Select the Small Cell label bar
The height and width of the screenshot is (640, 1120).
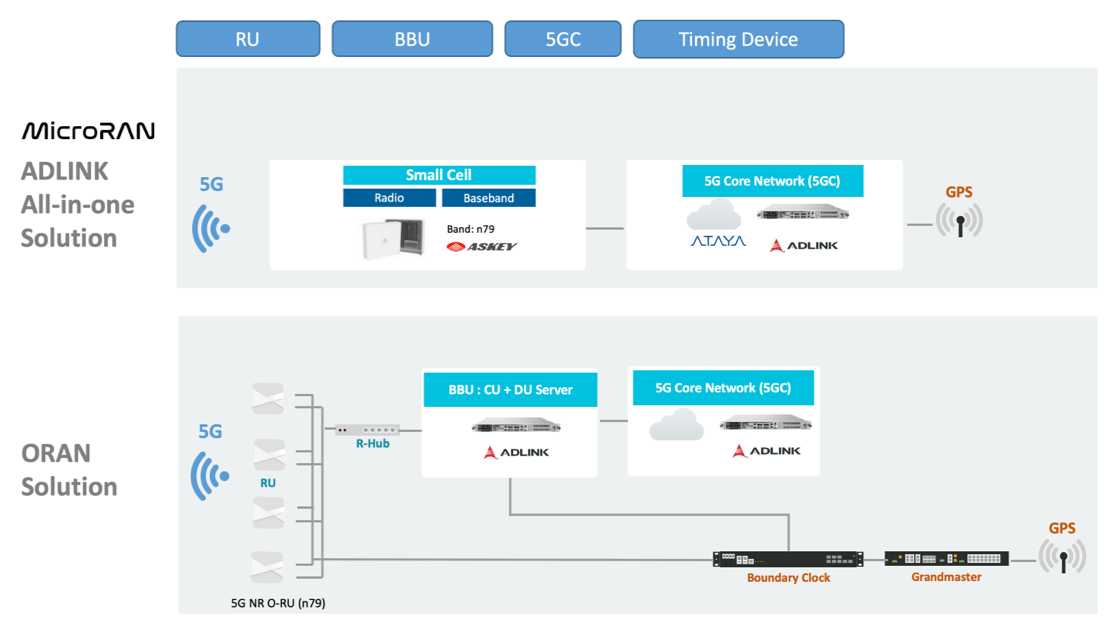point(439,175)
